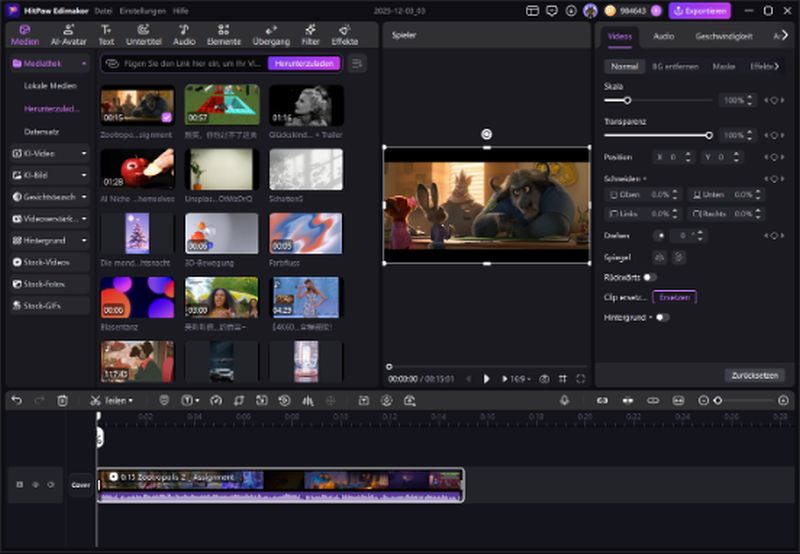Viewport: 800px width, 554px height.
Task: Click the trash delete icon in timeline toolbar
Action: tap(62, 400)
